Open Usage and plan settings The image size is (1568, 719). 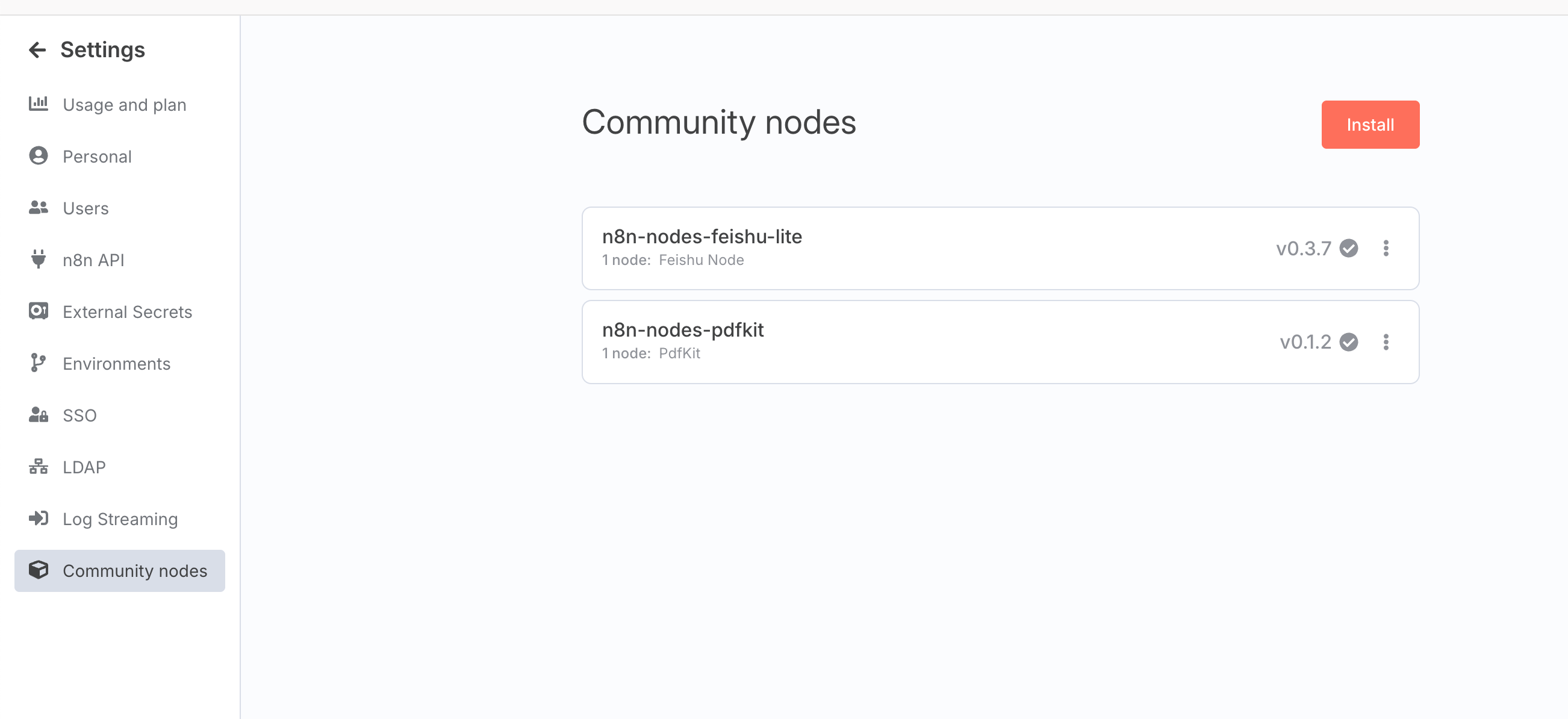[120, 105]
